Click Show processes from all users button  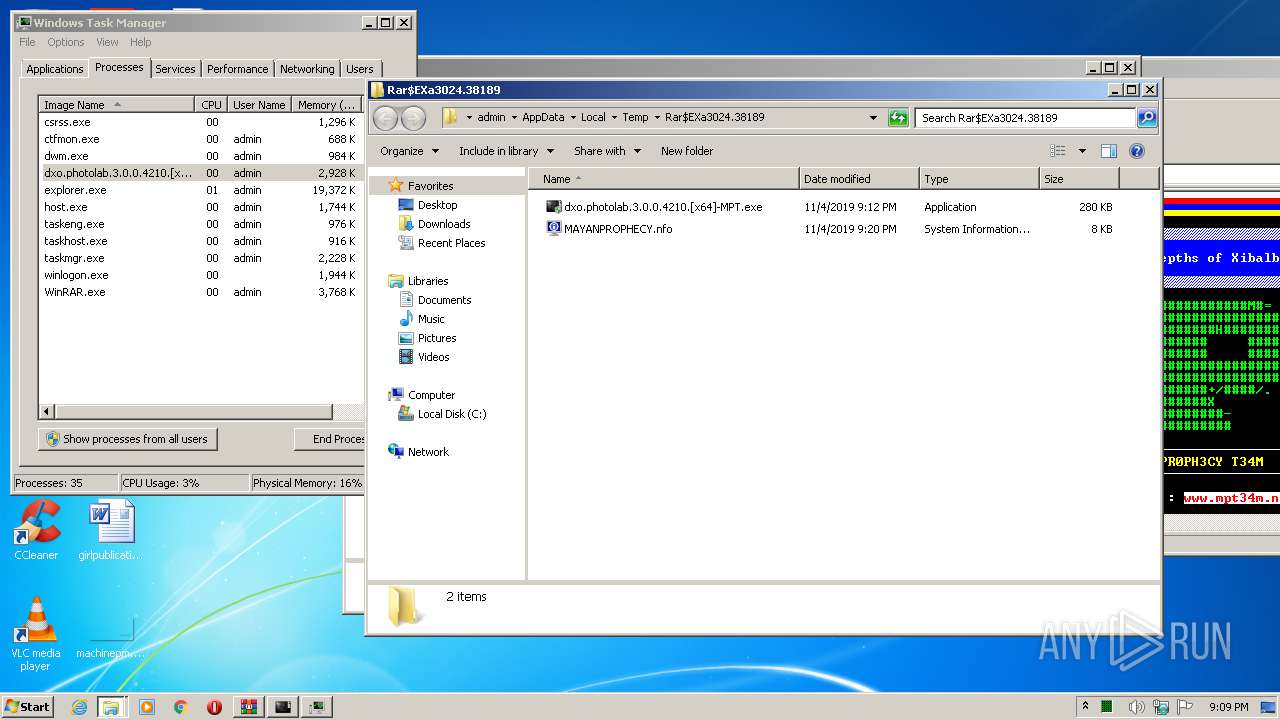[x=128, y=439]
